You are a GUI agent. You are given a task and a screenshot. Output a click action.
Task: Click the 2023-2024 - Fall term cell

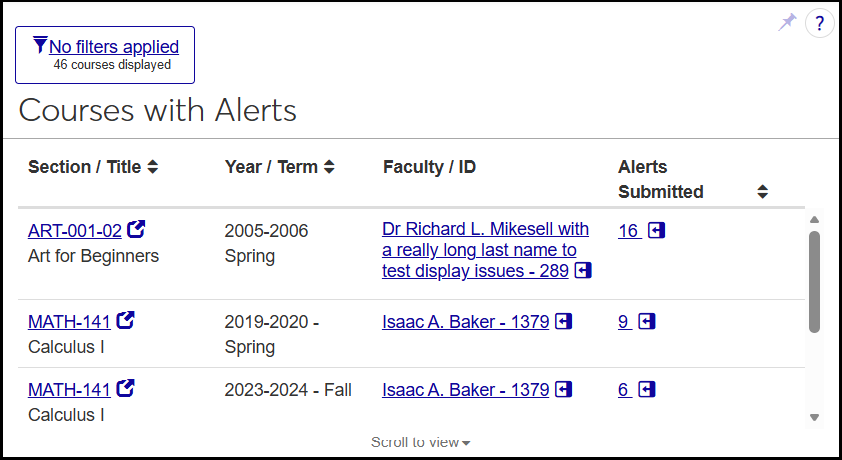(x=288, y=390)
